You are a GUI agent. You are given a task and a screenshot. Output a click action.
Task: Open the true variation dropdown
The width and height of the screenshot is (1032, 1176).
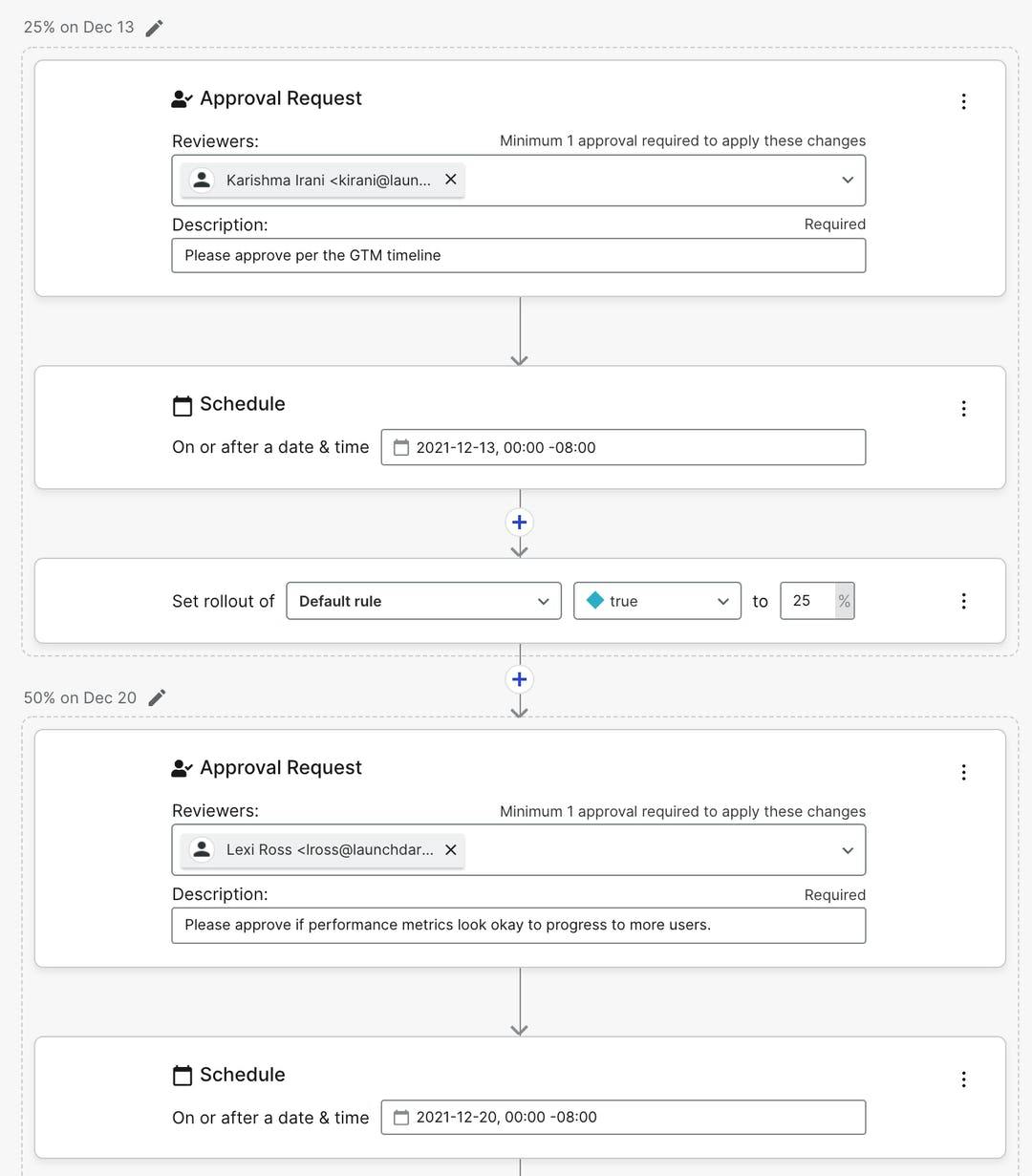656,601
